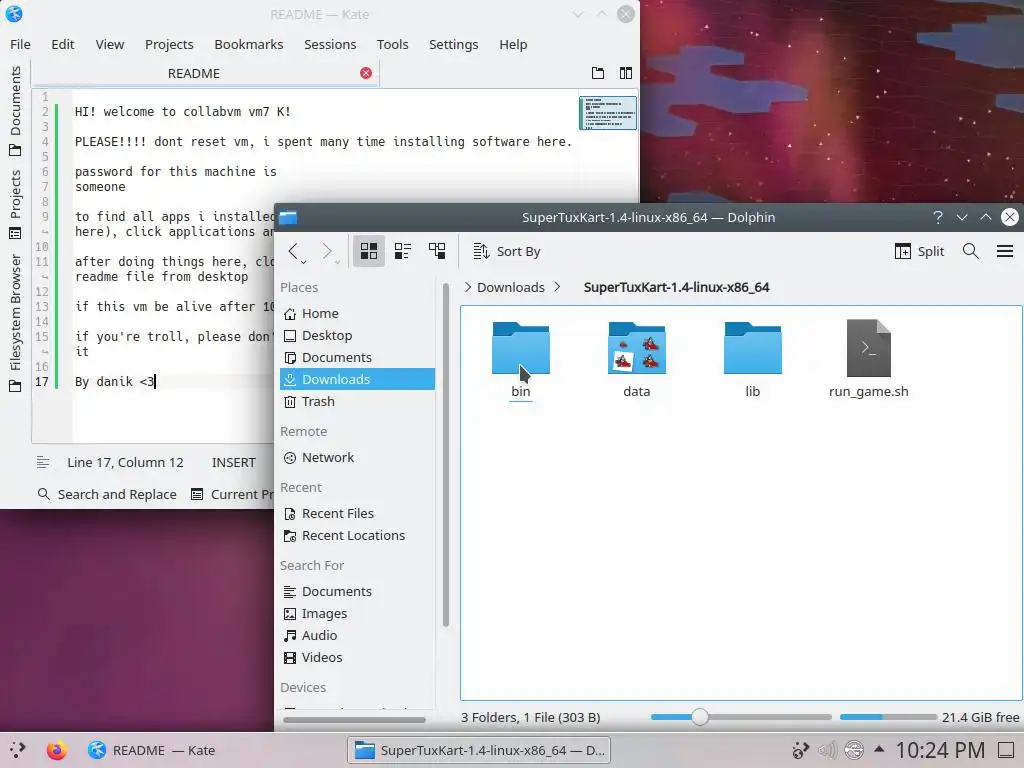This screenshot has width=1024, height=768.
Task: Go to Home in Places panel
Action: coord(357,313)
